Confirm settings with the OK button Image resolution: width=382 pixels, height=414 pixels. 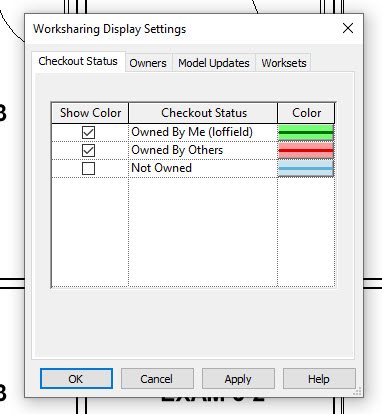pos(76,379)
